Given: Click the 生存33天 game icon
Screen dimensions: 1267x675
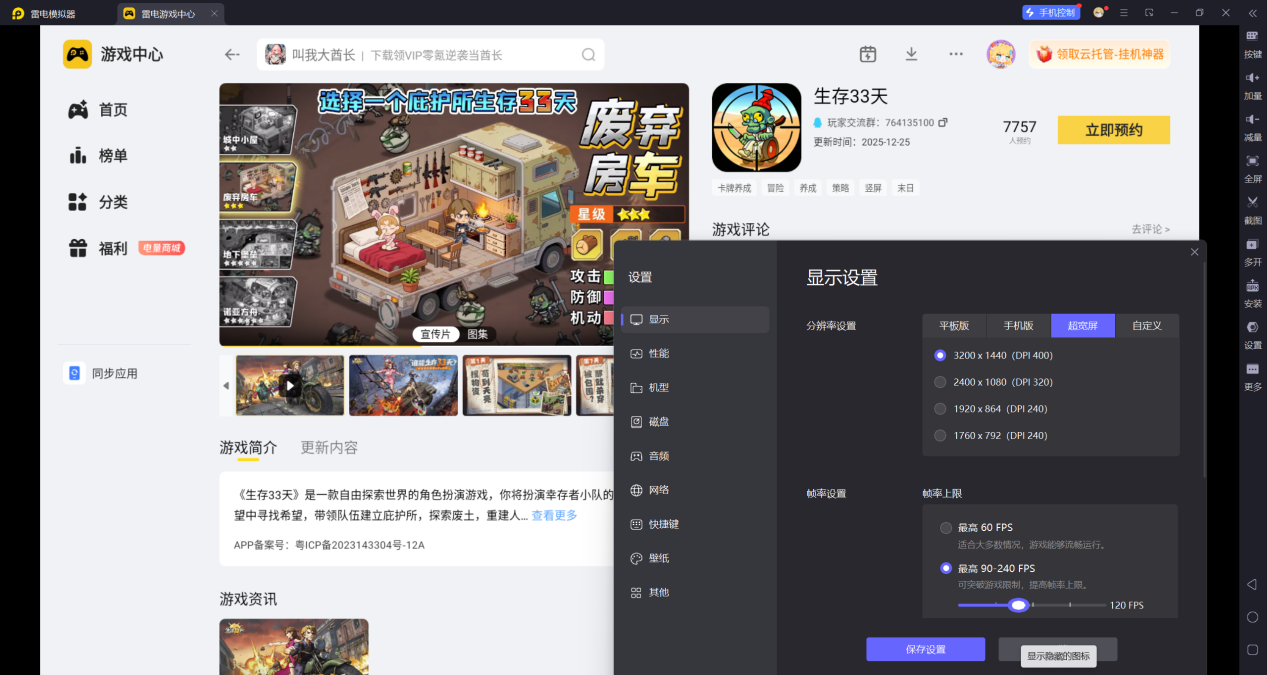Looking at the screenshot, I should click(x=756, y=127).
